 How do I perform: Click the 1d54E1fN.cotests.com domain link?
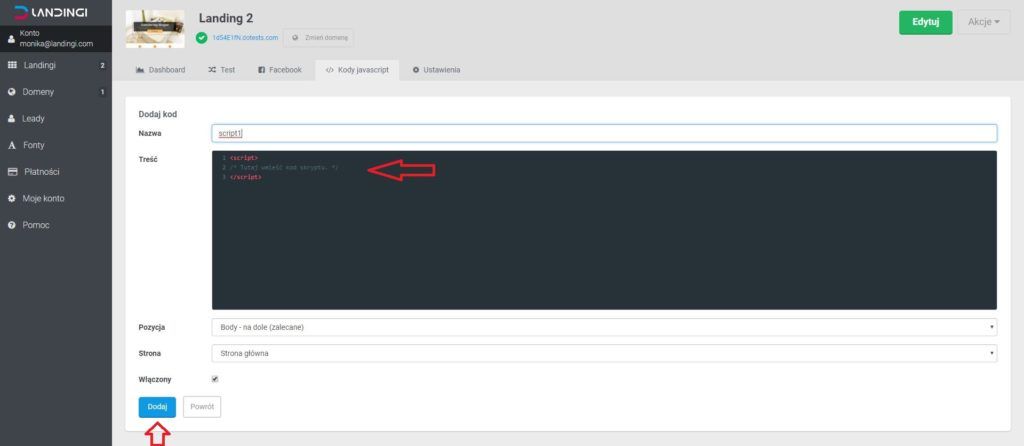pos(244,38)
